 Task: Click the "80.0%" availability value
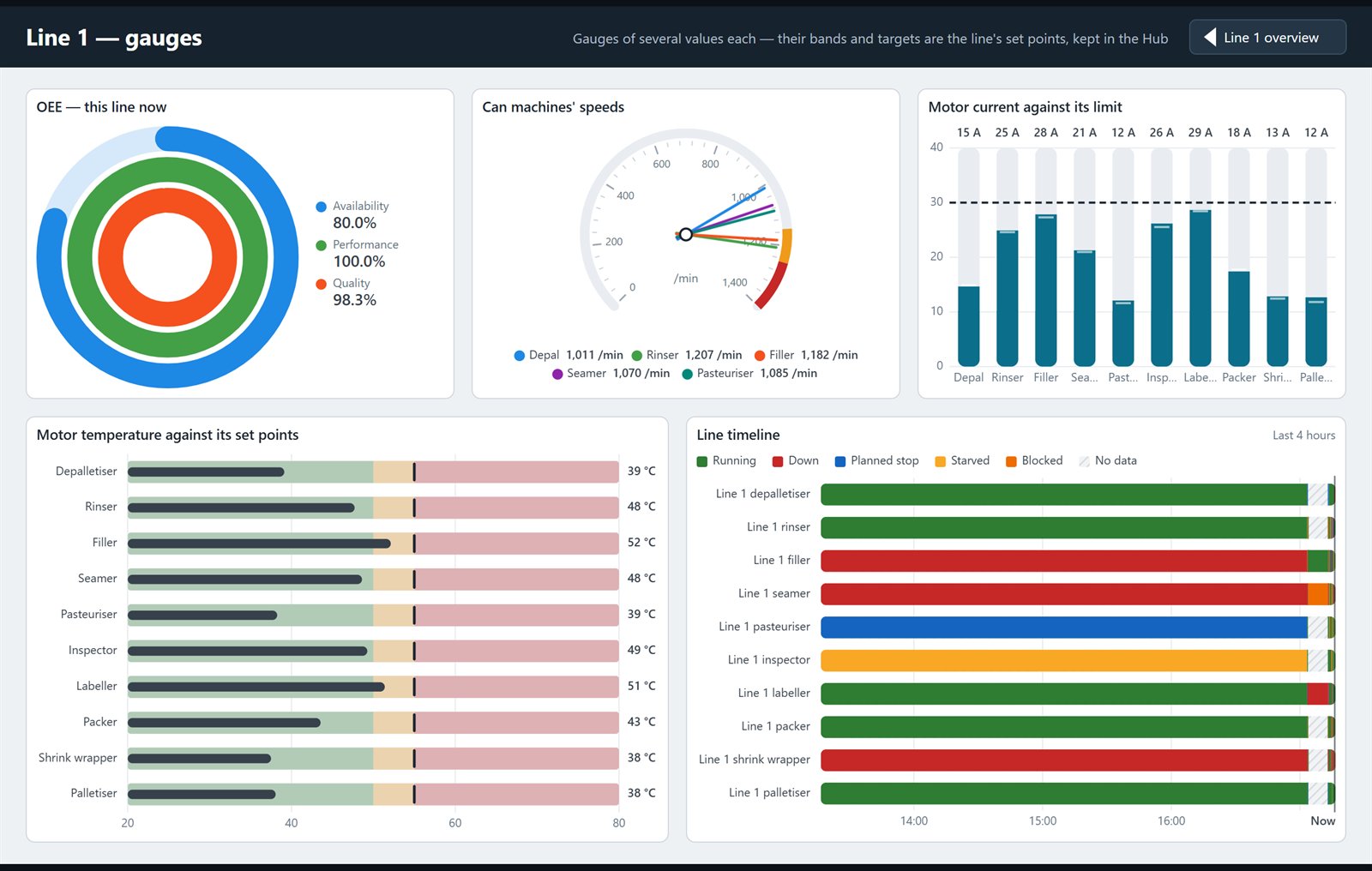[354, 223]
